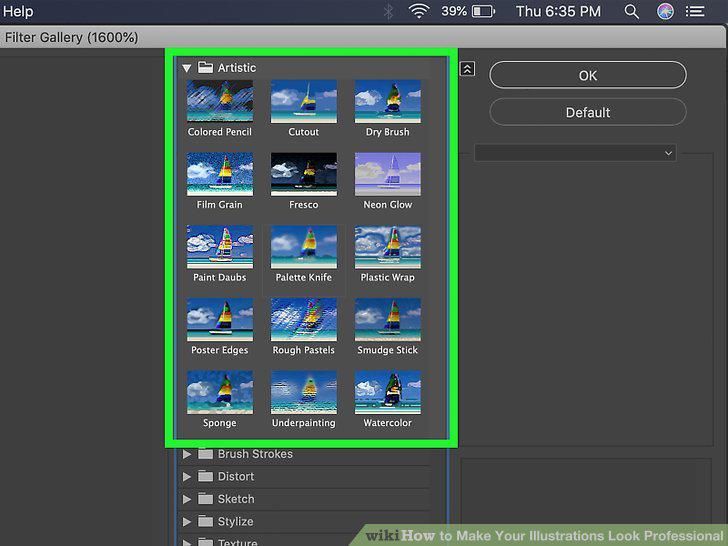
Task: Select the Poster Edges filter thumbnail
Action: point(220,319)
